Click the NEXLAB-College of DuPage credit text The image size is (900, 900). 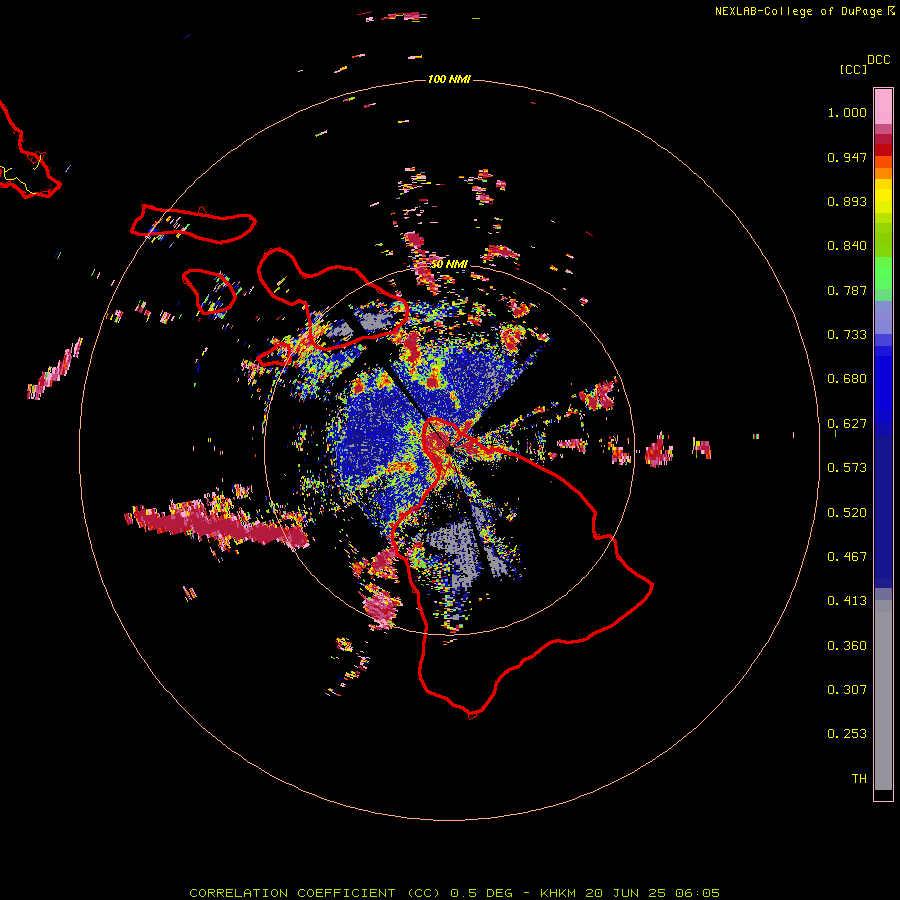[x=798, y=11]
